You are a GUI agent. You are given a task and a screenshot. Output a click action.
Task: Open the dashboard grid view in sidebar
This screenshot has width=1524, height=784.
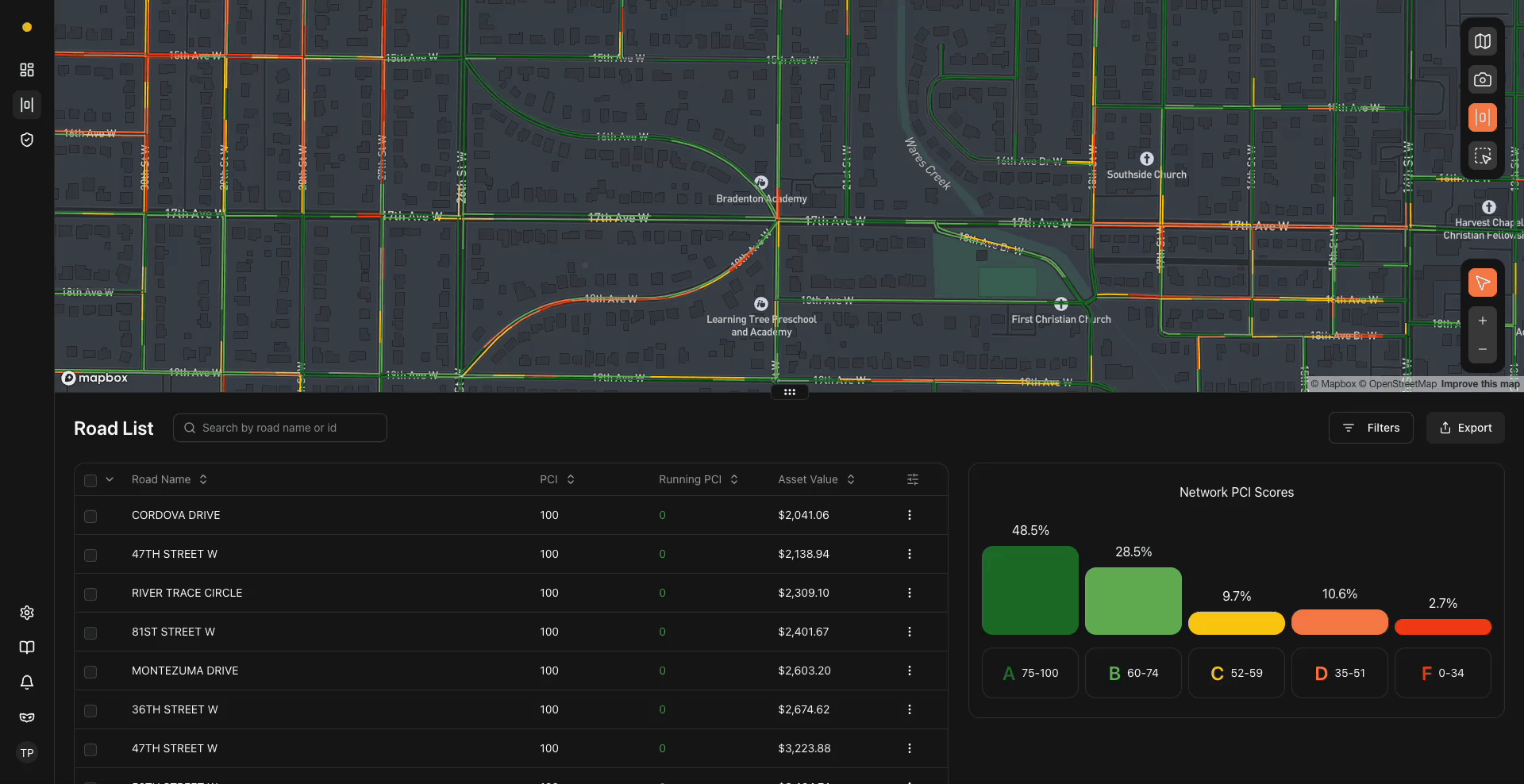pyautogui.click(x=26, y=69)
